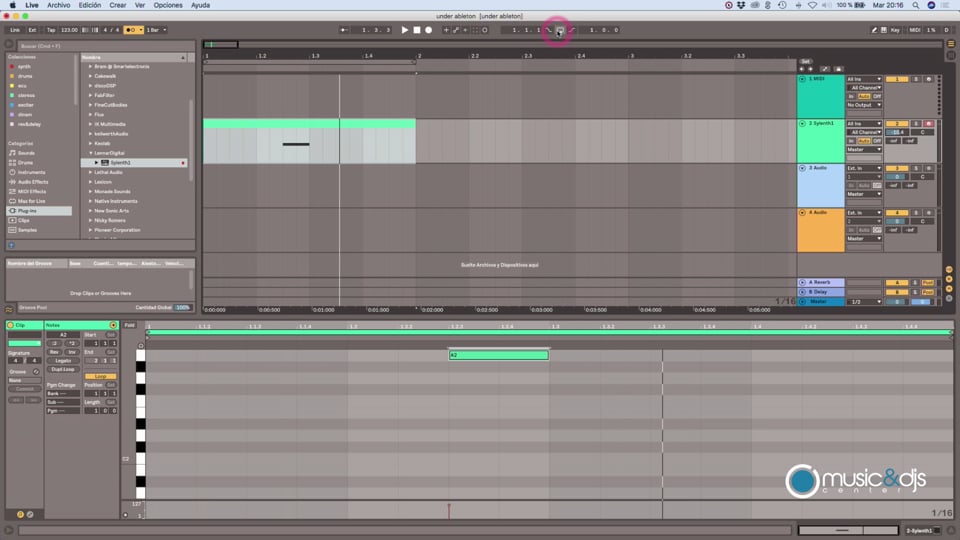The height and width of the screenshot is (540, 960).
Task: Open the Crear menu
Action: [x=118, y=5]
